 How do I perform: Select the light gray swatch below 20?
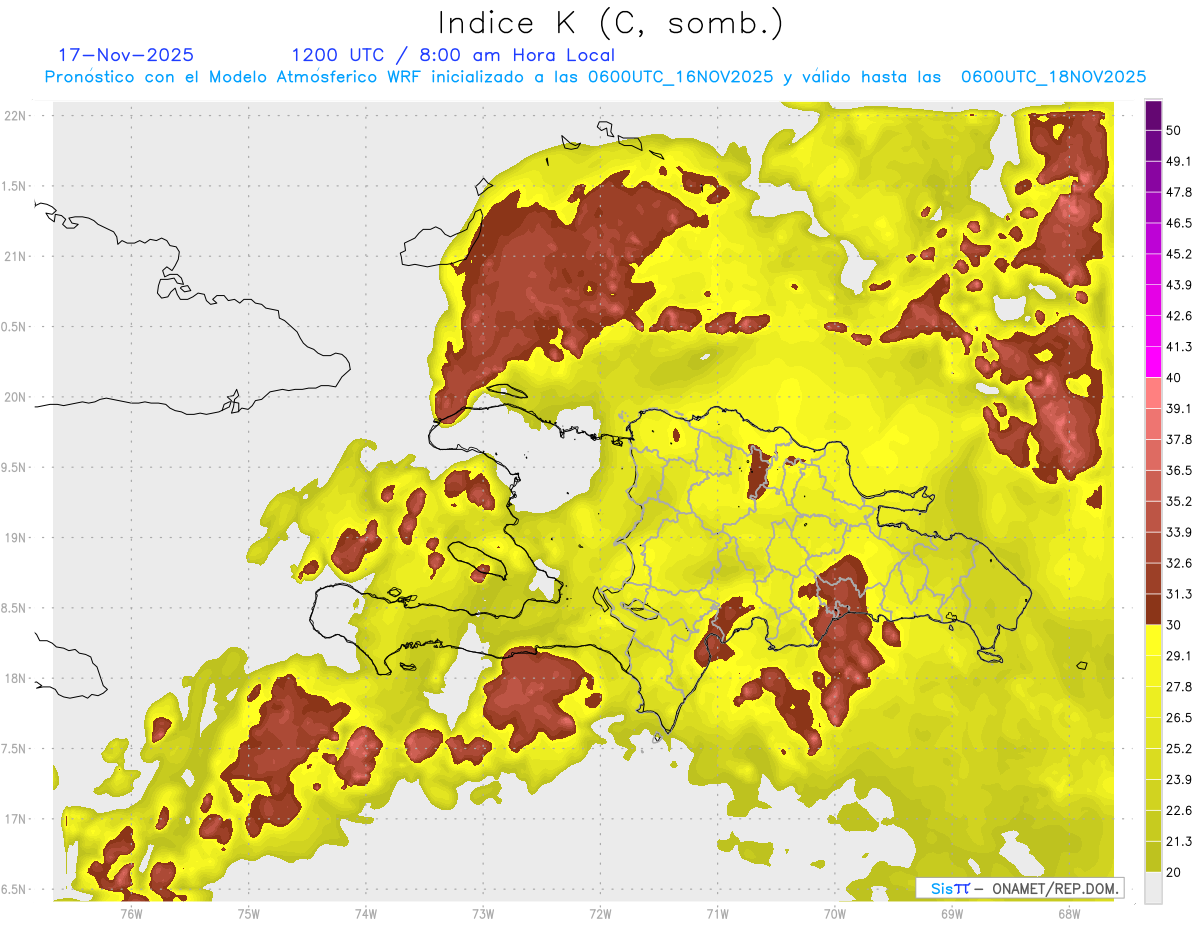[x=1153, y=887]
